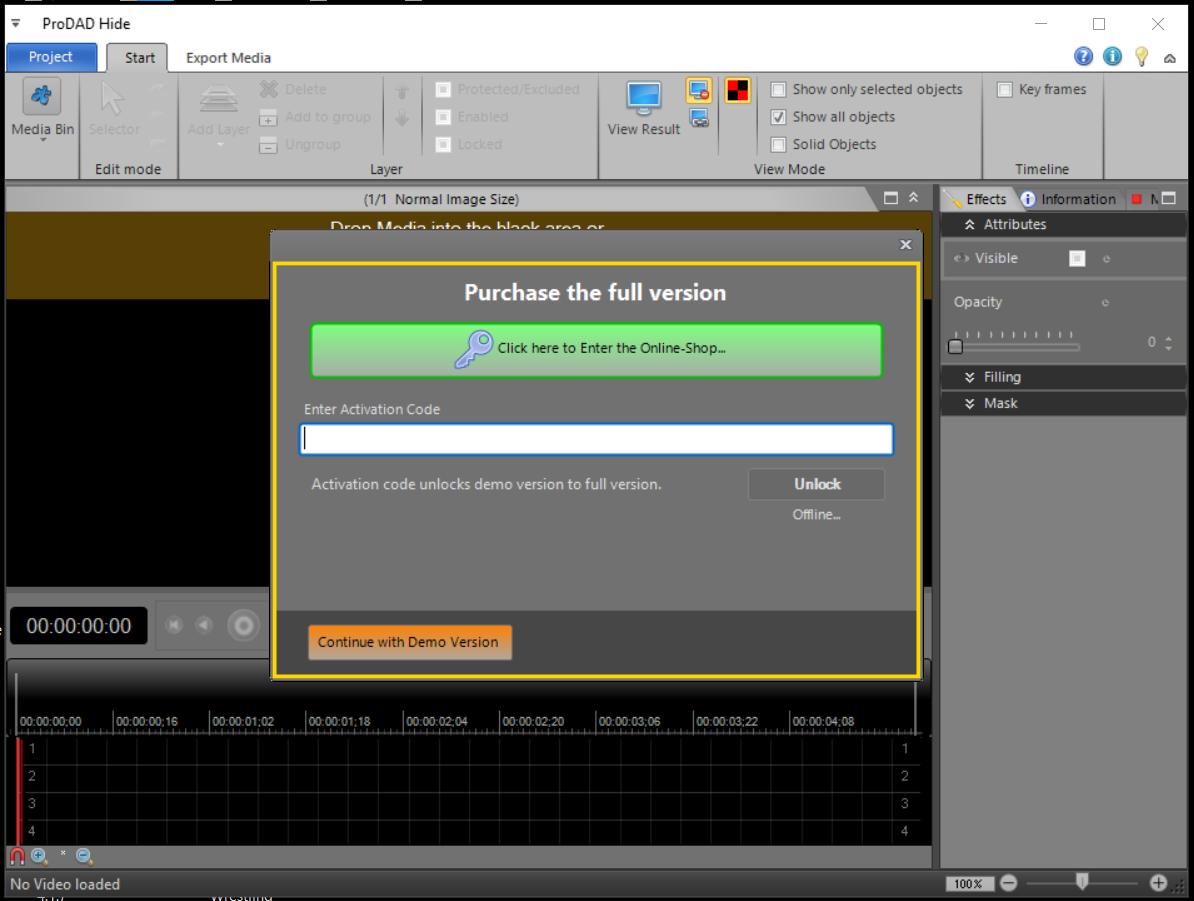Toggle the checkerboard background view button
Viewport: 1194px width, 901px height.
coord(737,90)
